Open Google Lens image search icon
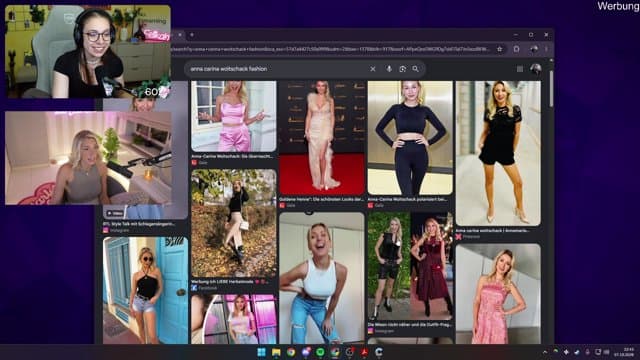 pyautogui.click(x=402, y=69)
